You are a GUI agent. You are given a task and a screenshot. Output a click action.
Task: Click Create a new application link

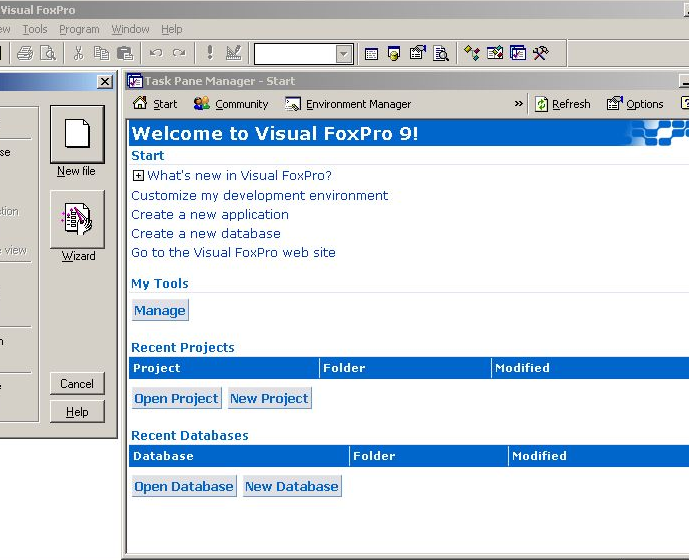[x=210, y=215]
